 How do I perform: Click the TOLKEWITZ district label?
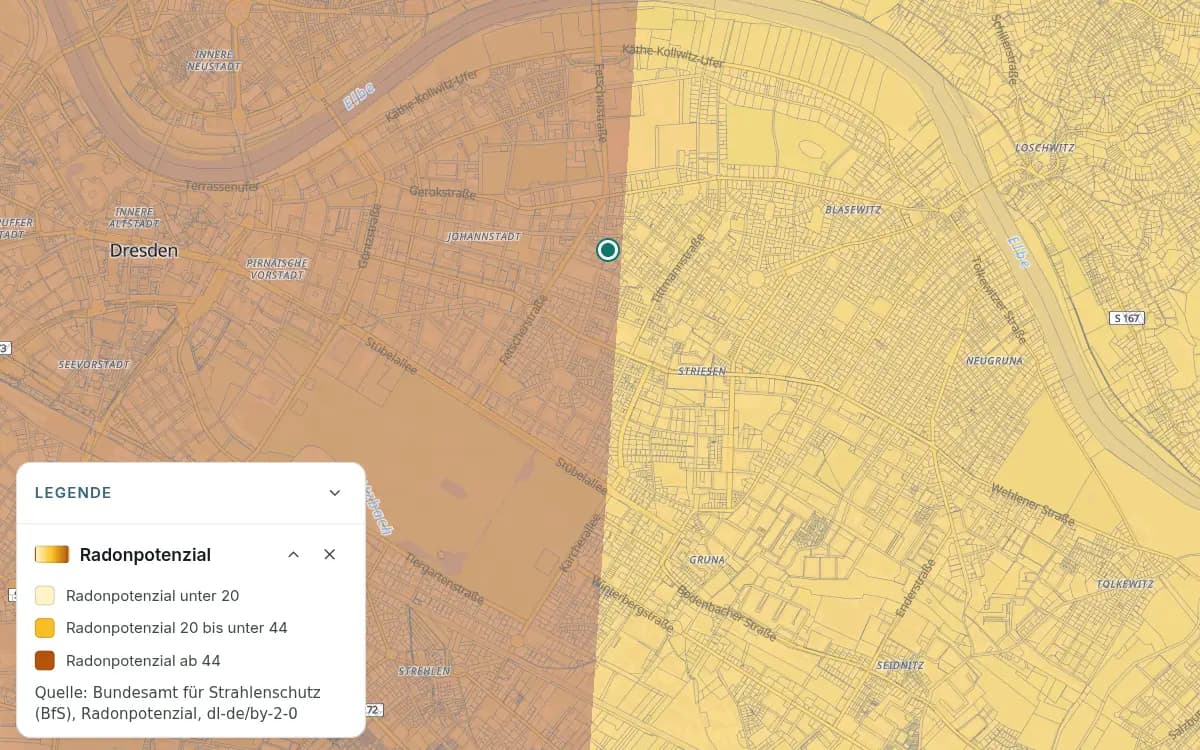1125,584
